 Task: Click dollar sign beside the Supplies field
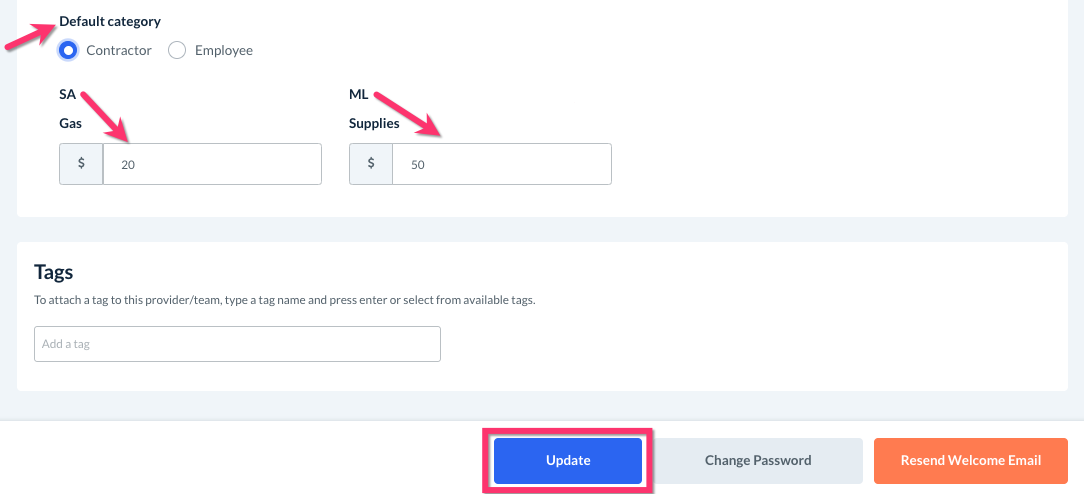pos(371,164)
